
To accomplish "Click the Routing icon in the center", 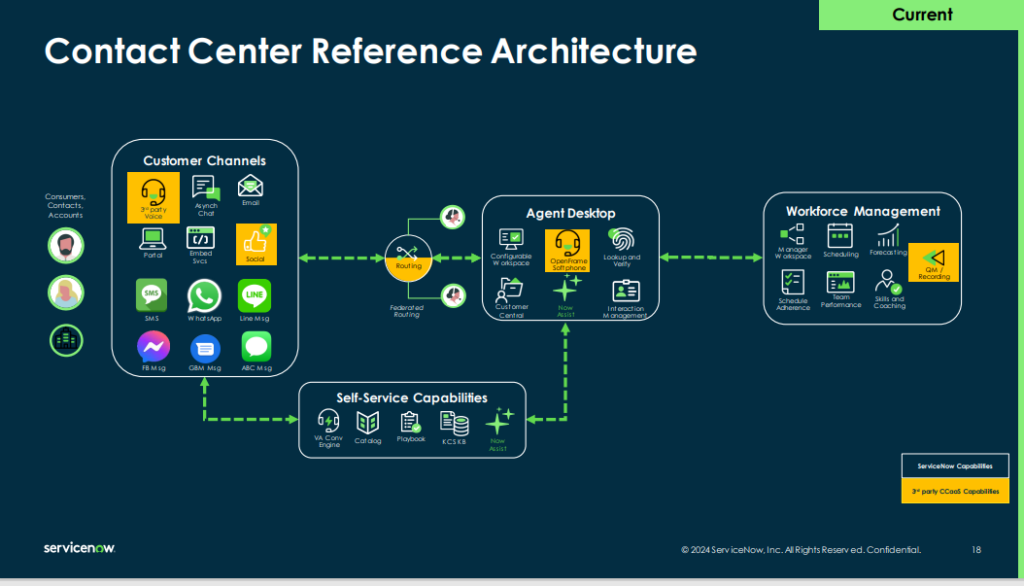I will click(408, 258).
